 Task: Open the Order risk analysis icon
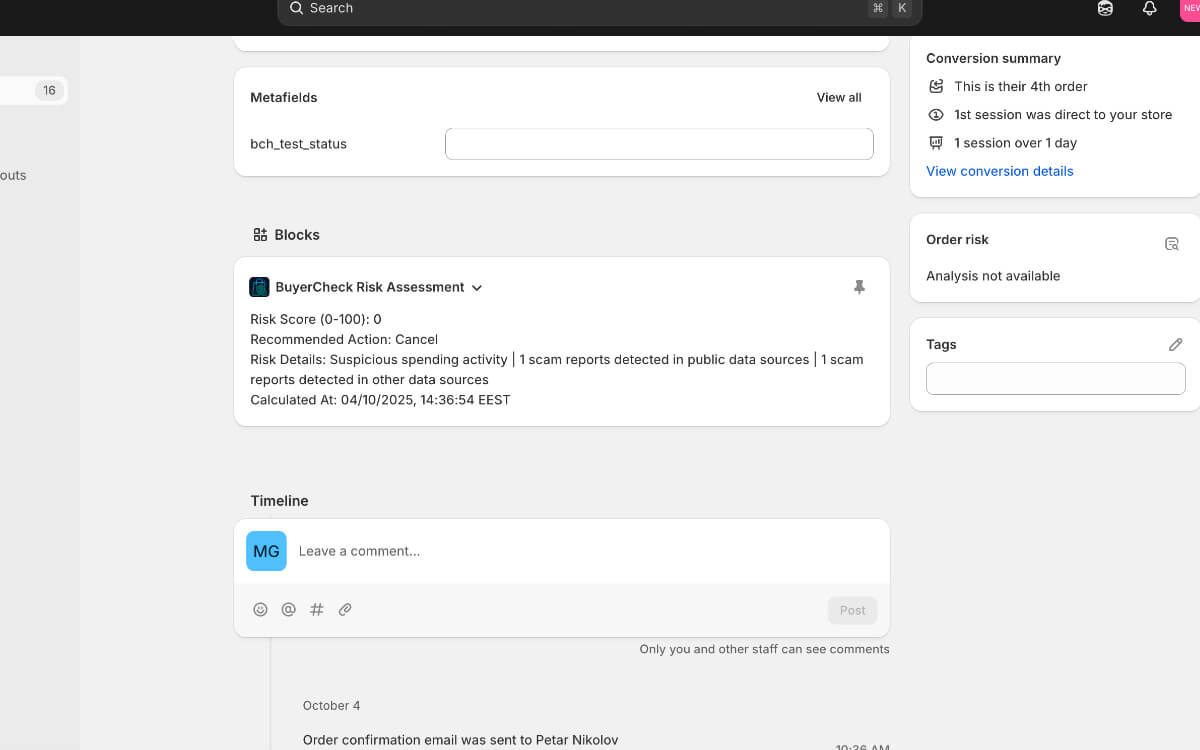click(1172, 243)
